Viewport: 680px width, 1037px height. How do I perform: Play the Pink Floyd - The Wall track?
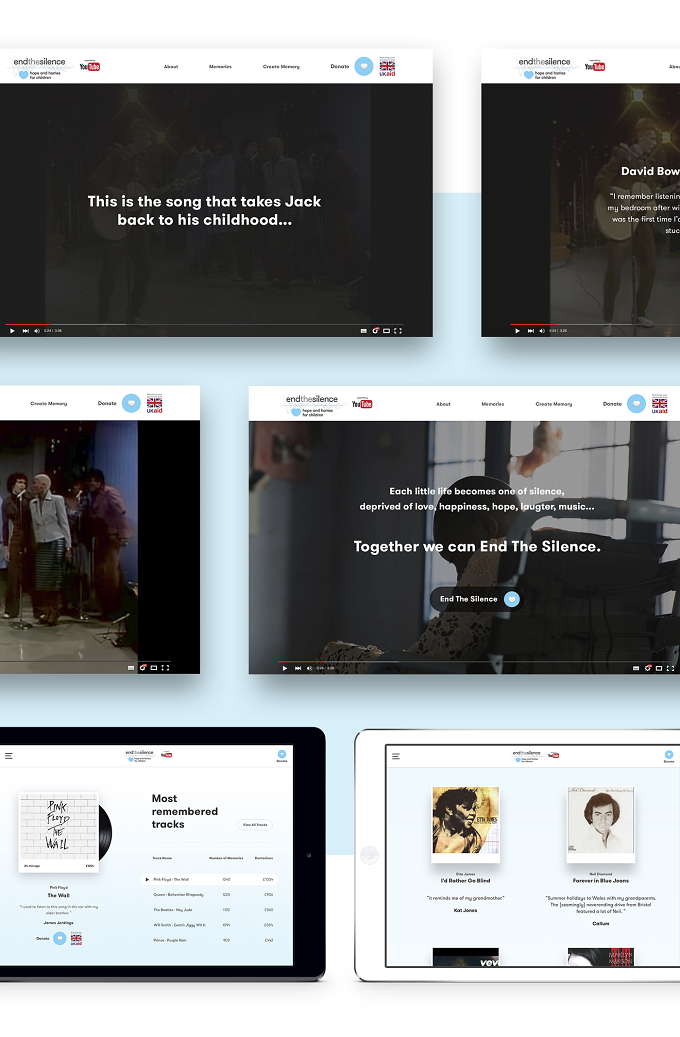pos(147,880)
